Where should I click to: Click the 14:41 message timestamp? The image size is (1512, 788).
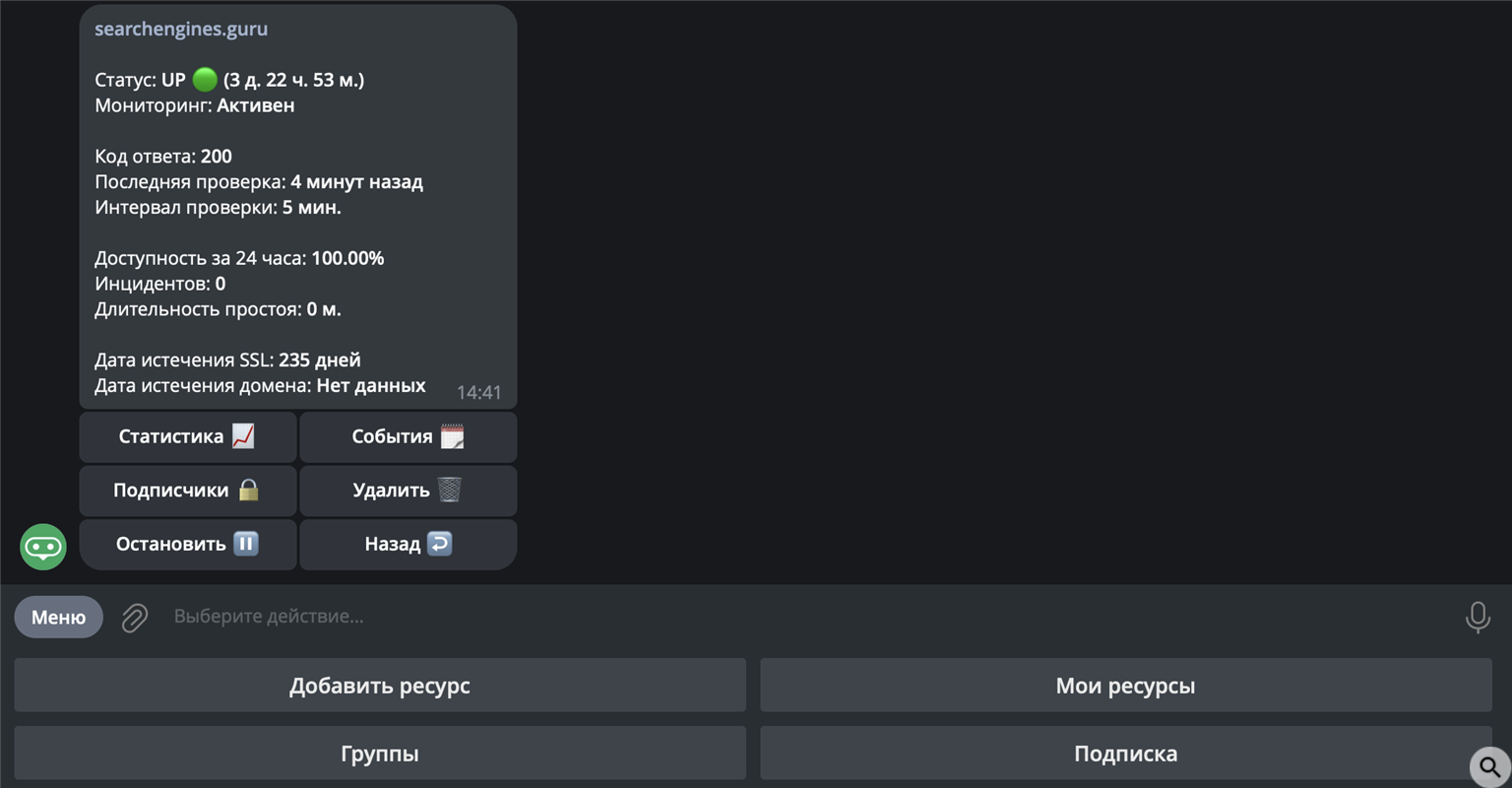(478, 392)
